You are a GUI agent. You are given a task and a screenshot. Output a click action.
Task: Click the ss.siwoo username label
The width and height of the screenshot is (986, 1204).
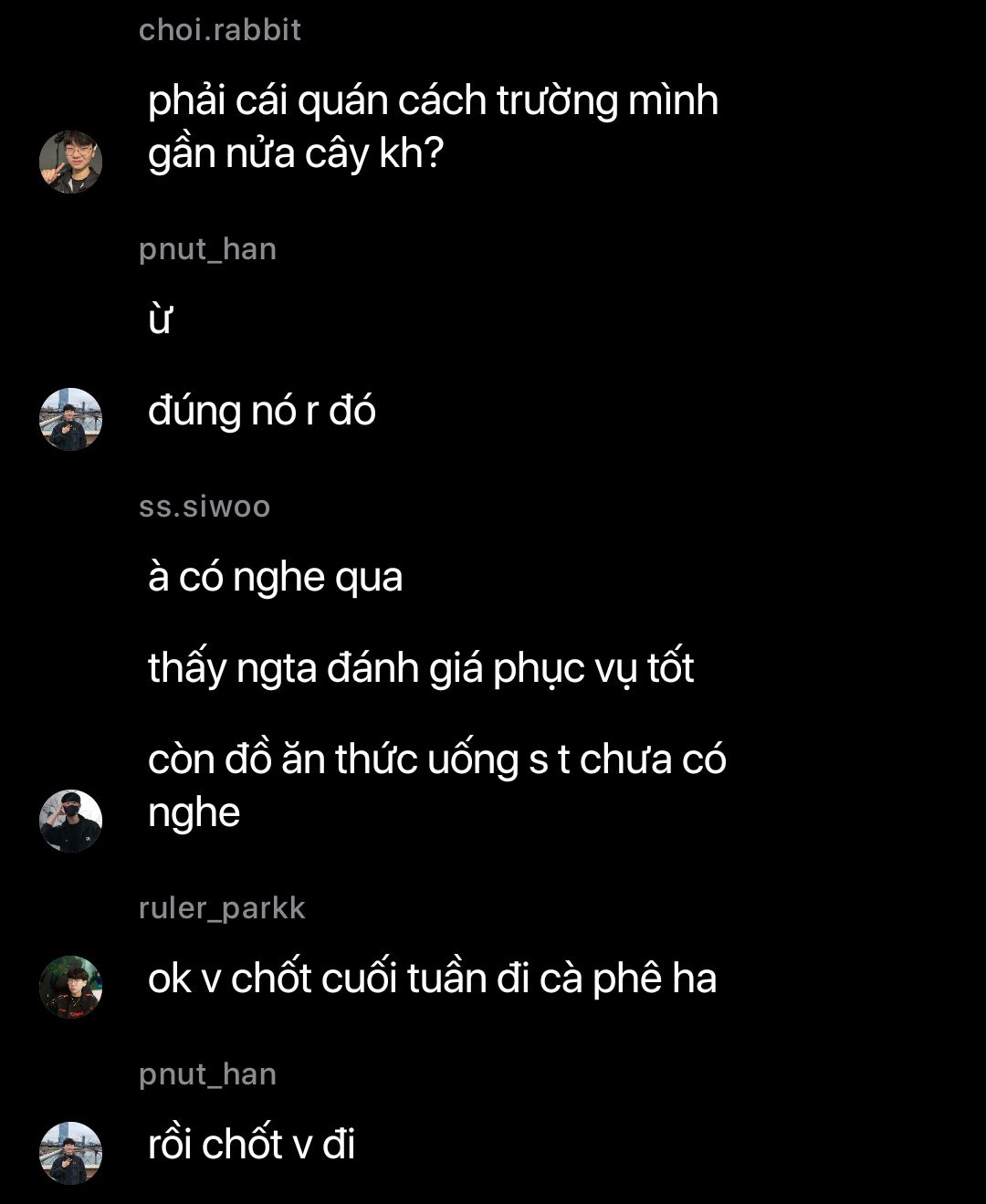(205, 507)
